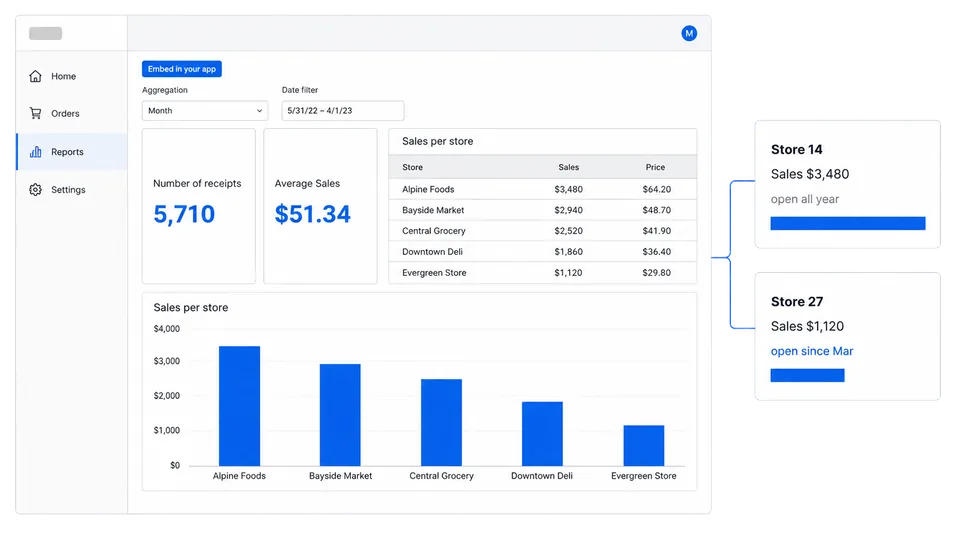
Task: Select Bayside Market in the table
Action: coord(542,210)
